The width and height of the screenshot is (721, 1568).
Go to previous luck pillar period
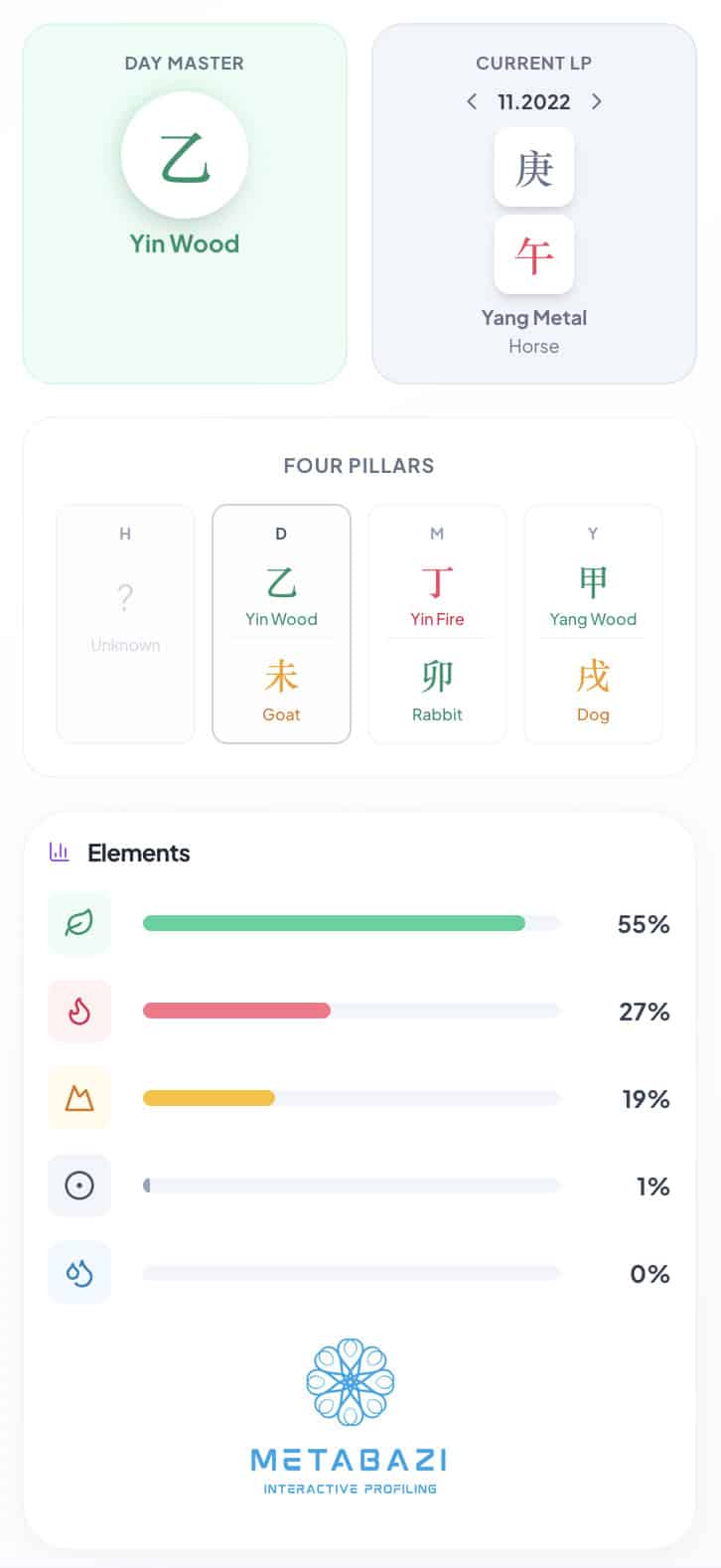472,101
